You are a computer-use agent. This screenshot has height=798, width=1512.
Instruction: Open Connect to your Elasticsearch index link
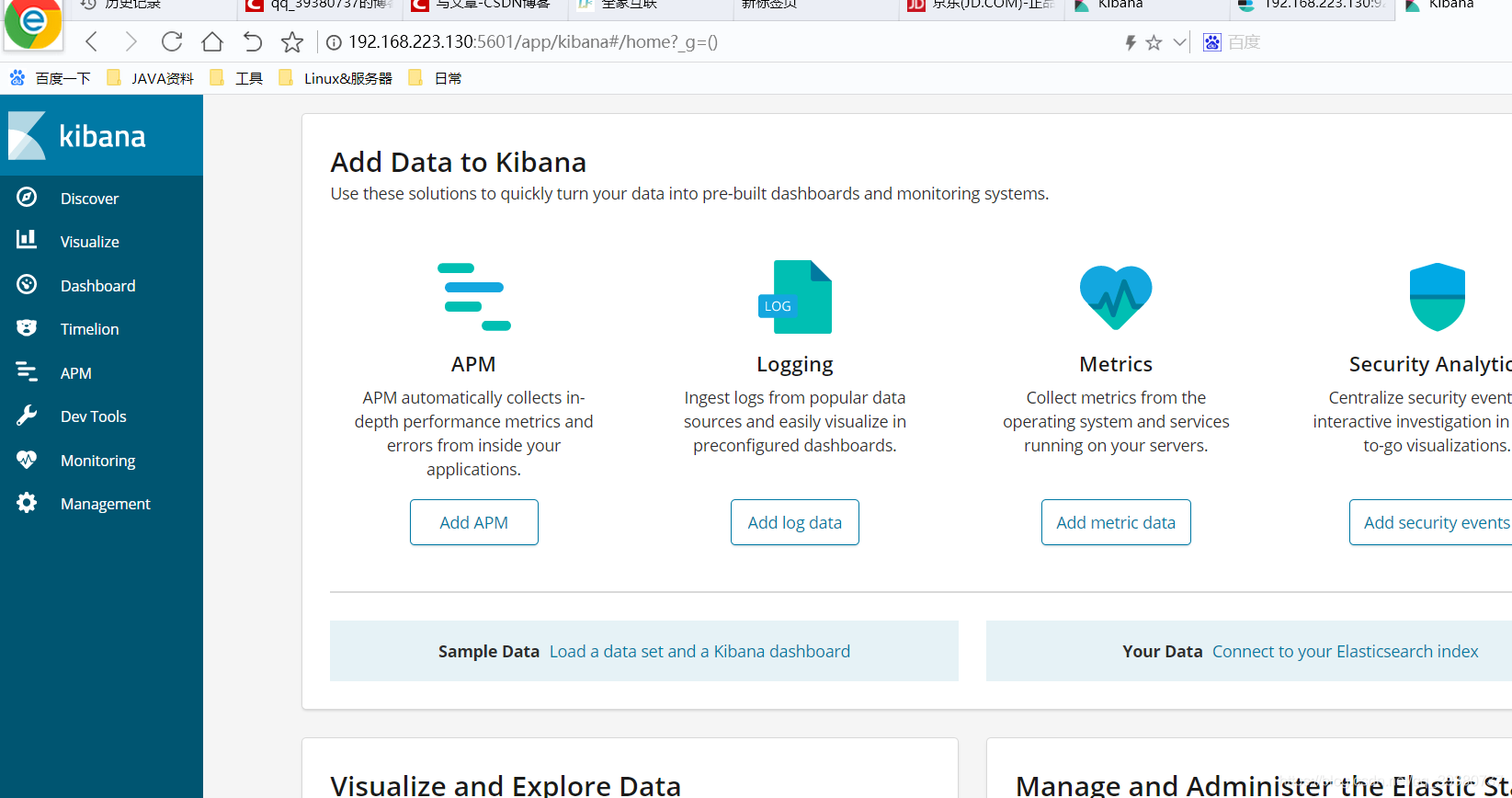[1346, 651]
